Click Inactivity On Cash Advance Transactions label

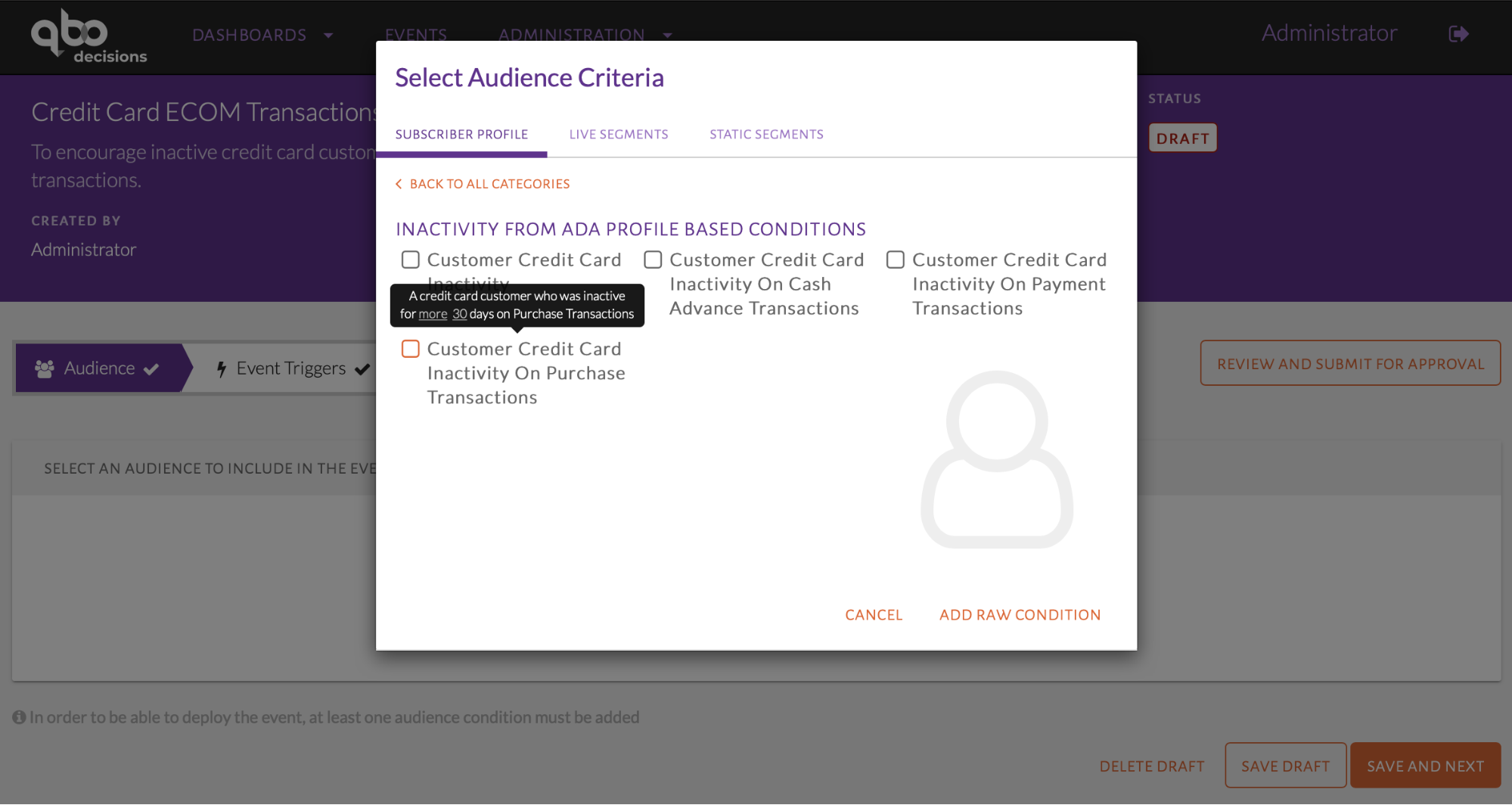click(766, 284)
